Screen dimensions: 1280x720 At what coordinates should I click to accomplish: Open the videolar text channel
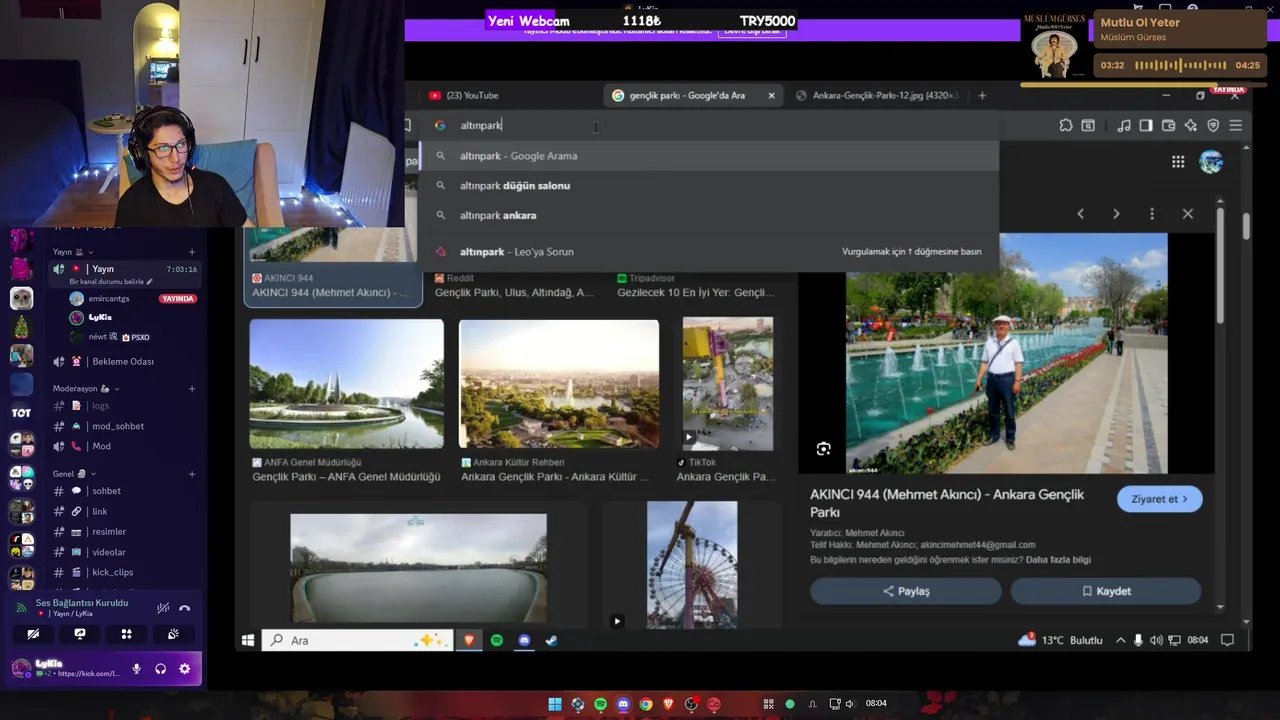125,552
